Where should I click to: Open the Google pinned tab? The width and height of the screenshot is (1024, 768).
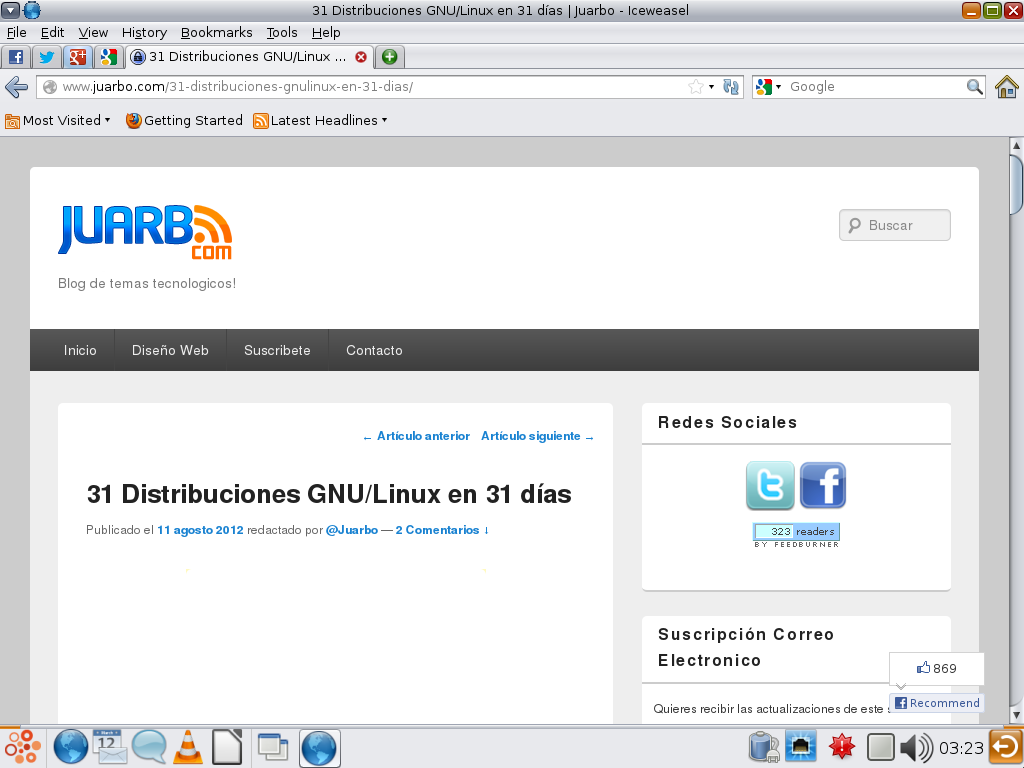(109, 57)
